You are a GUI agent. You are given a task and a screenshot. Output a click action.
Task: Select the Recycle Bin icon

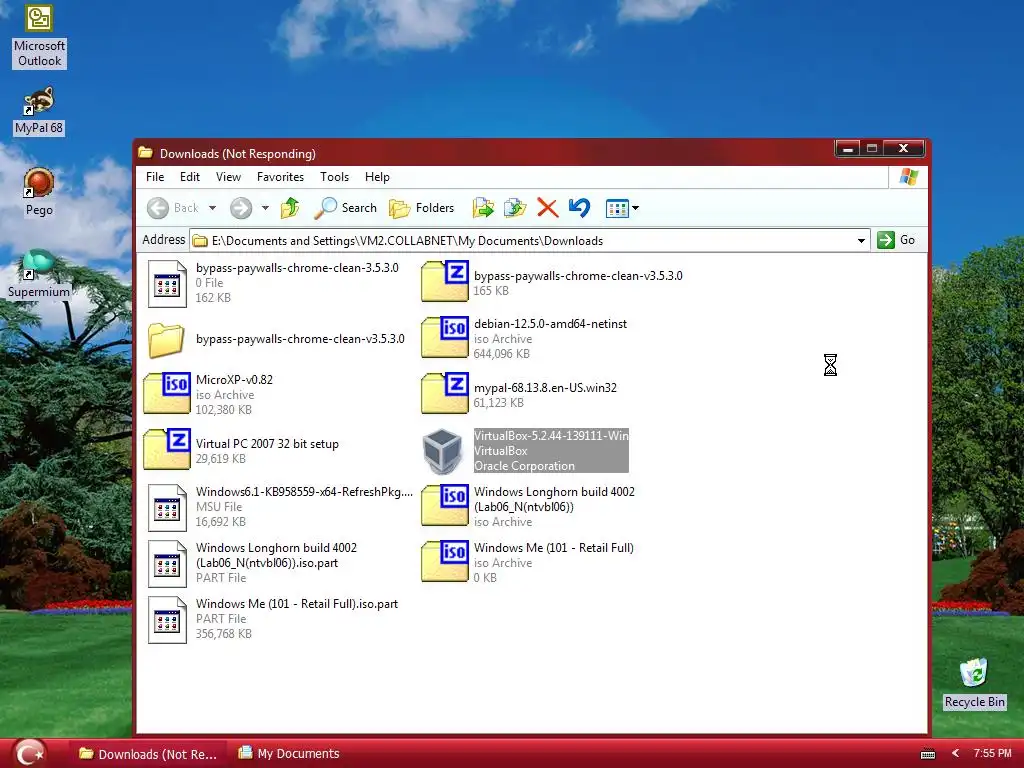coord(974,683)
